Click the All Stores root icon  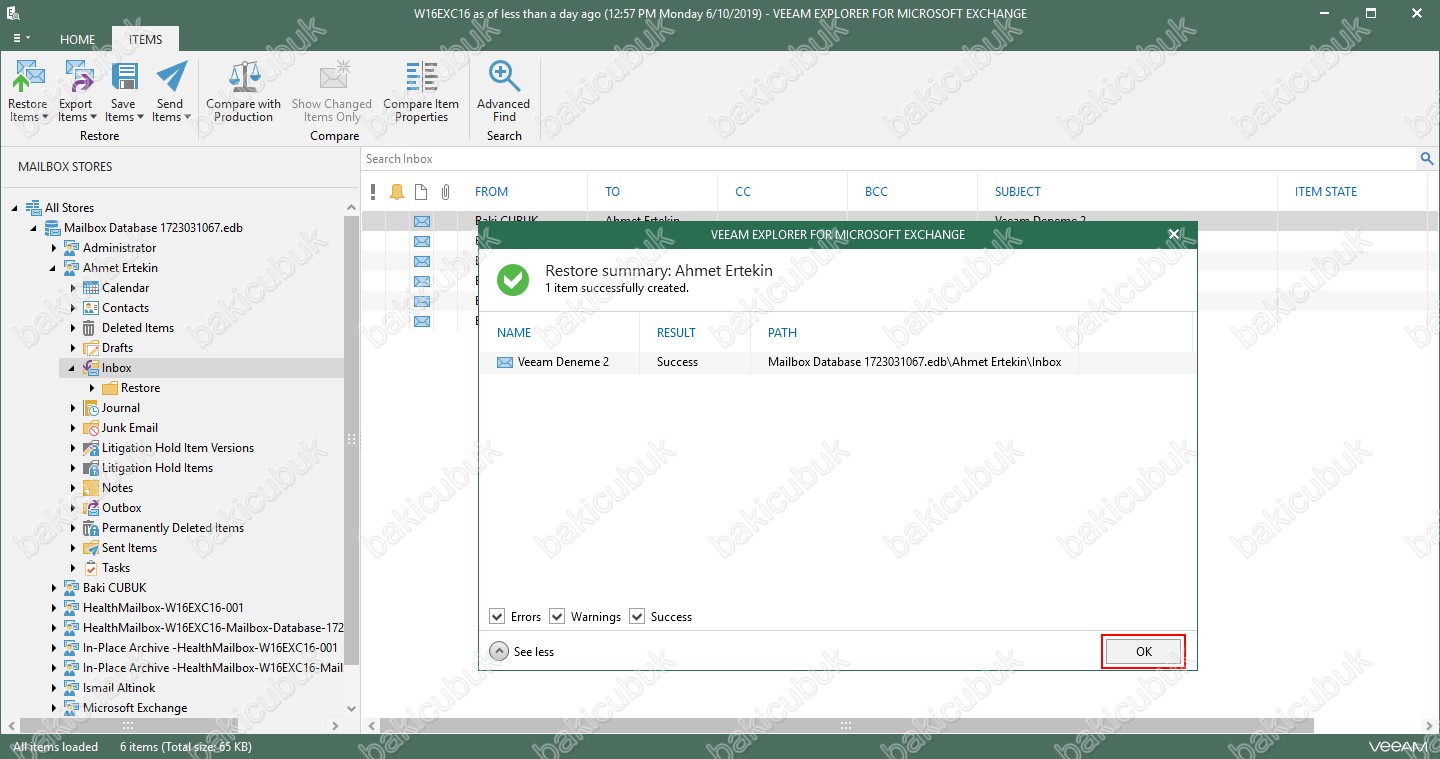coord(34,208)
